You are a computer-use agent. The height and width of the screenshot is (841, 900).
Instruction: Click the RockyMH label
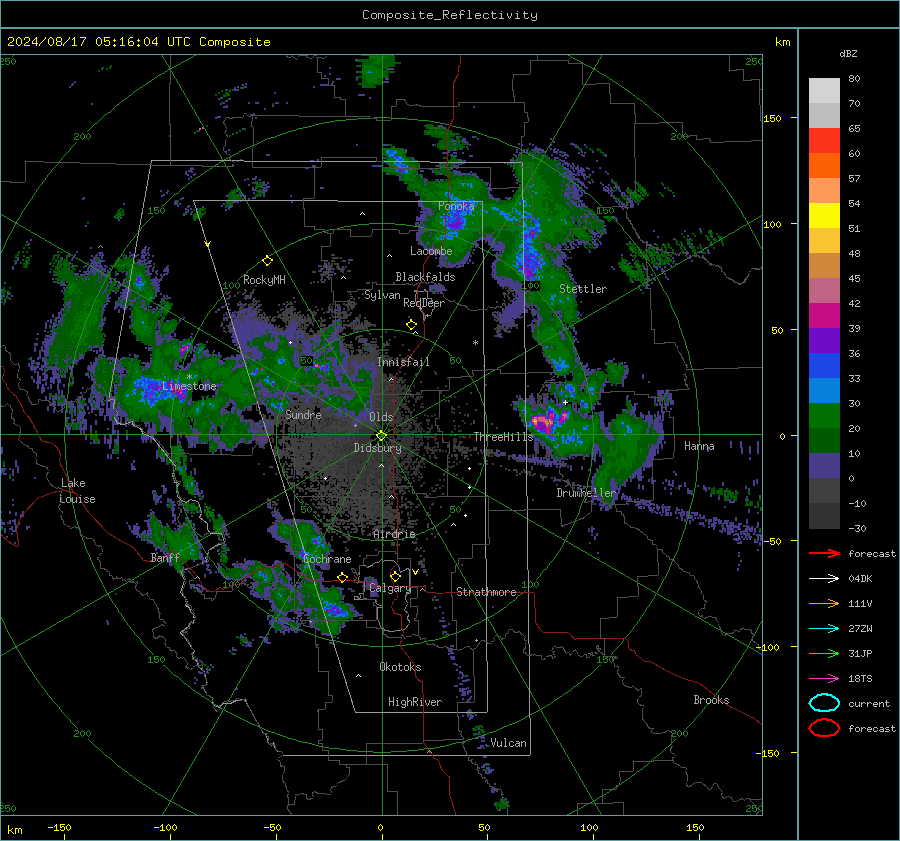(264, 280)
